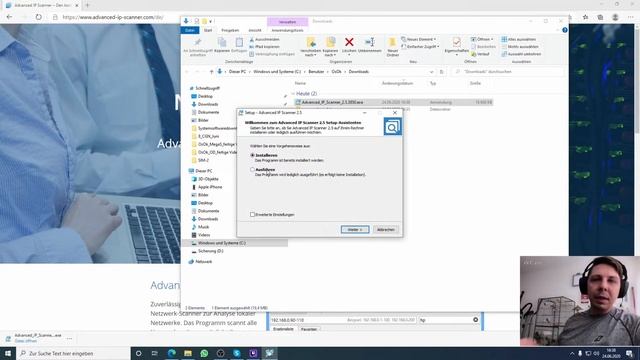The width and height of the screenshot is (640, 360).
Task: Open the Neues Element dropdown
Action: pyautogui.click(x=419, y=39)
